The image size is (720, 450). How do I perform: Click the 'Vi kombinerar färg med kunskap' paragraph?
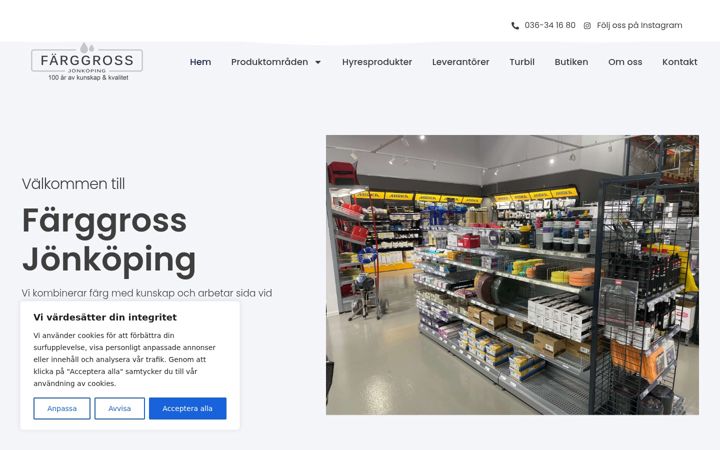pos(147,293)
